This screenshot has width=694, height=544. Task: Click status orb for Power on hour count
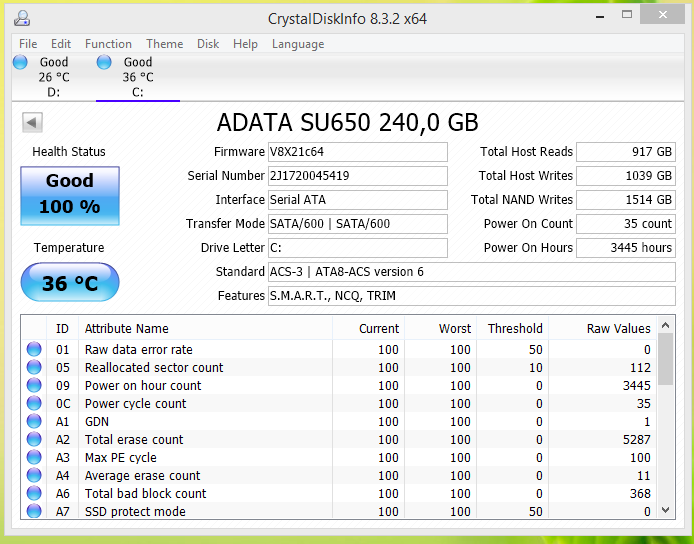(x=34, y=385)
